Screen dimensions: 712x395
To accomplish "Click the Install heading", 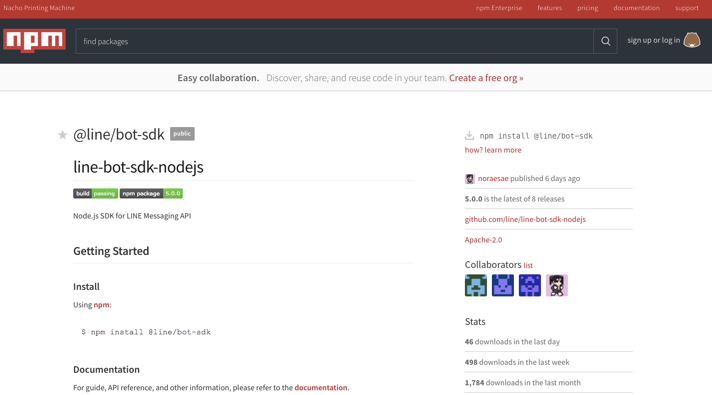I will [x=86, y=286].
